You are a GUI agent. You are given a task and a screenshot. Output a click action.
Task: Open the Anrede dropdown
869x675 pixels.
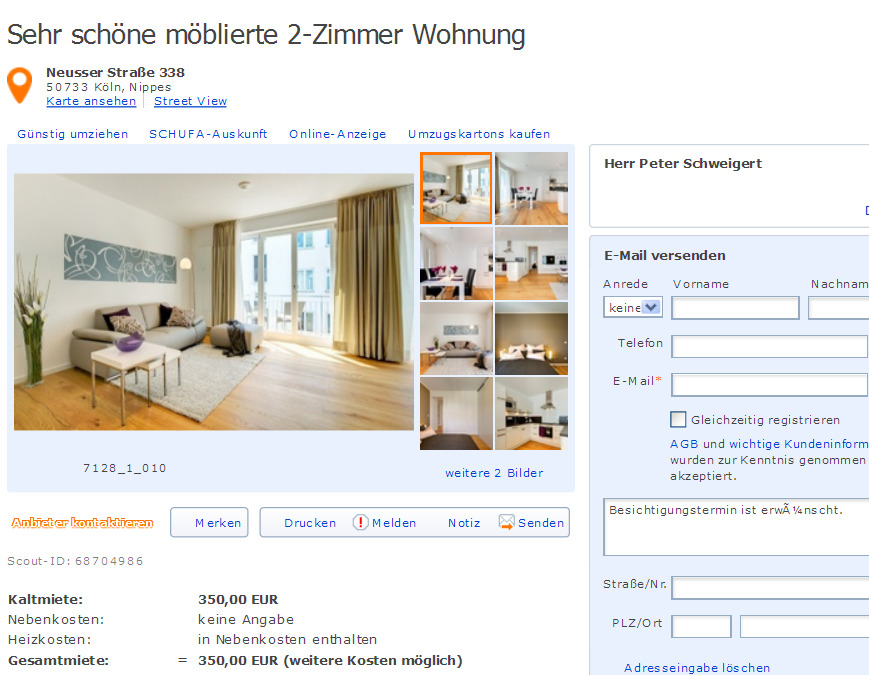632,307
